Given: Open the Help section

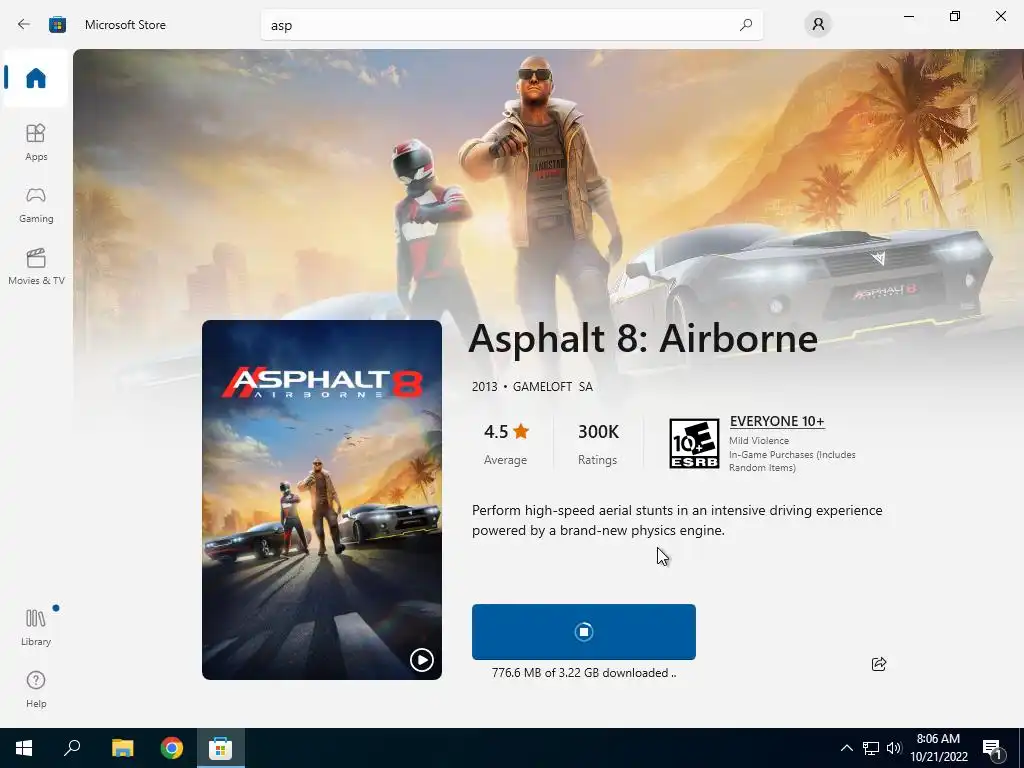Looking at the screenshot, I should [36, 689].
